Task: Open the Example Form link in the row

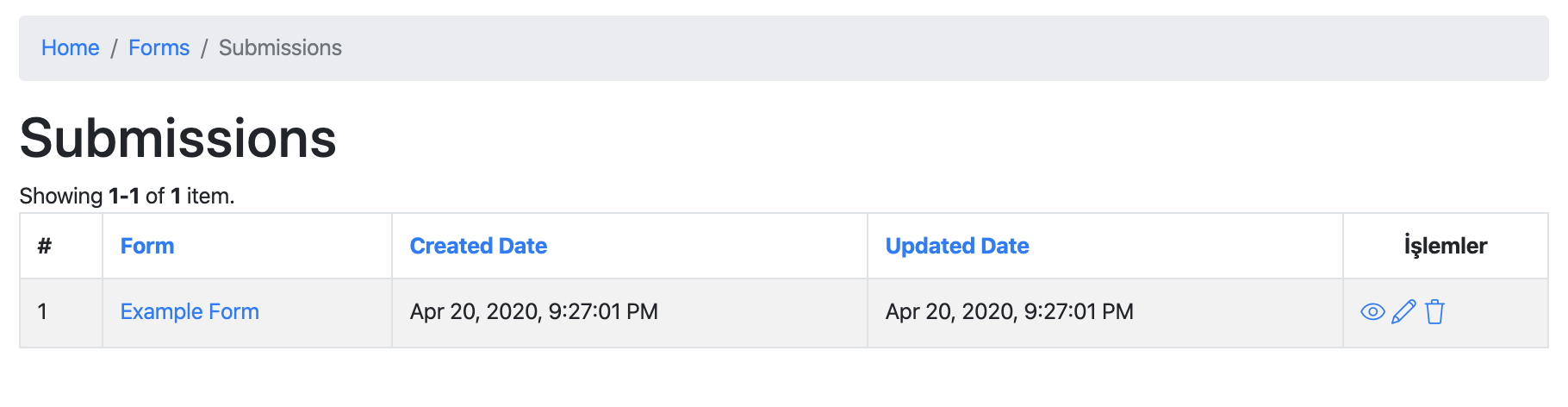Action: click(x=190, y=312)
